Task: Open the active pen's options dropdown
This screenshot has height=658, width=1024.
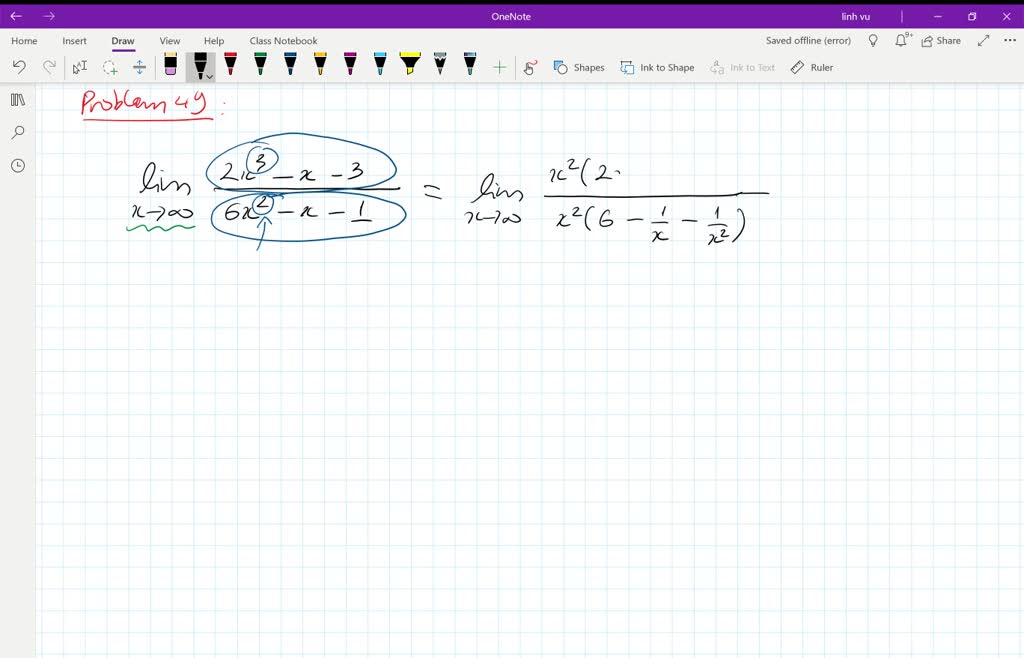Action: point(209,74)
